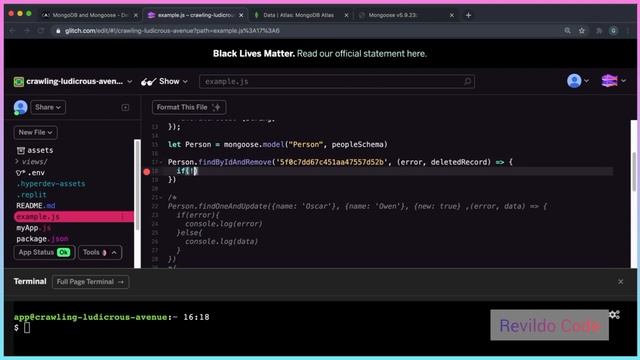Screen dimensions: 640x360
Task: Click the browser forward arrow
Action: point(27,31)
